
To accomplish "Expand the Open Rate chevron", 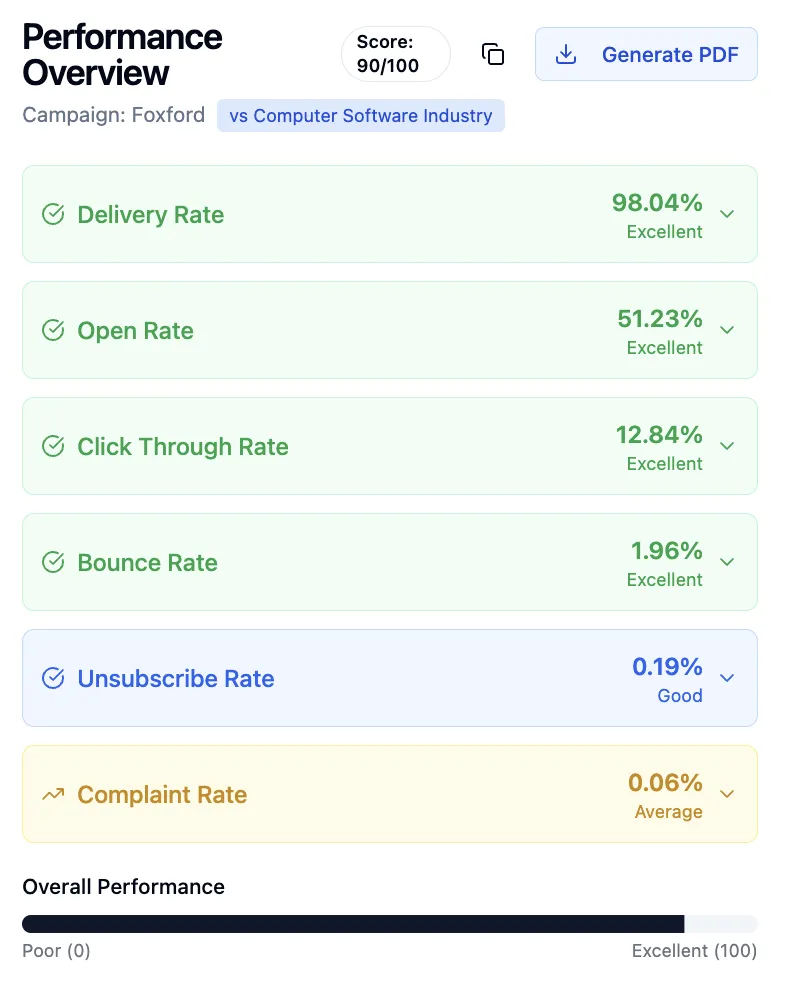I will point(727,330).
